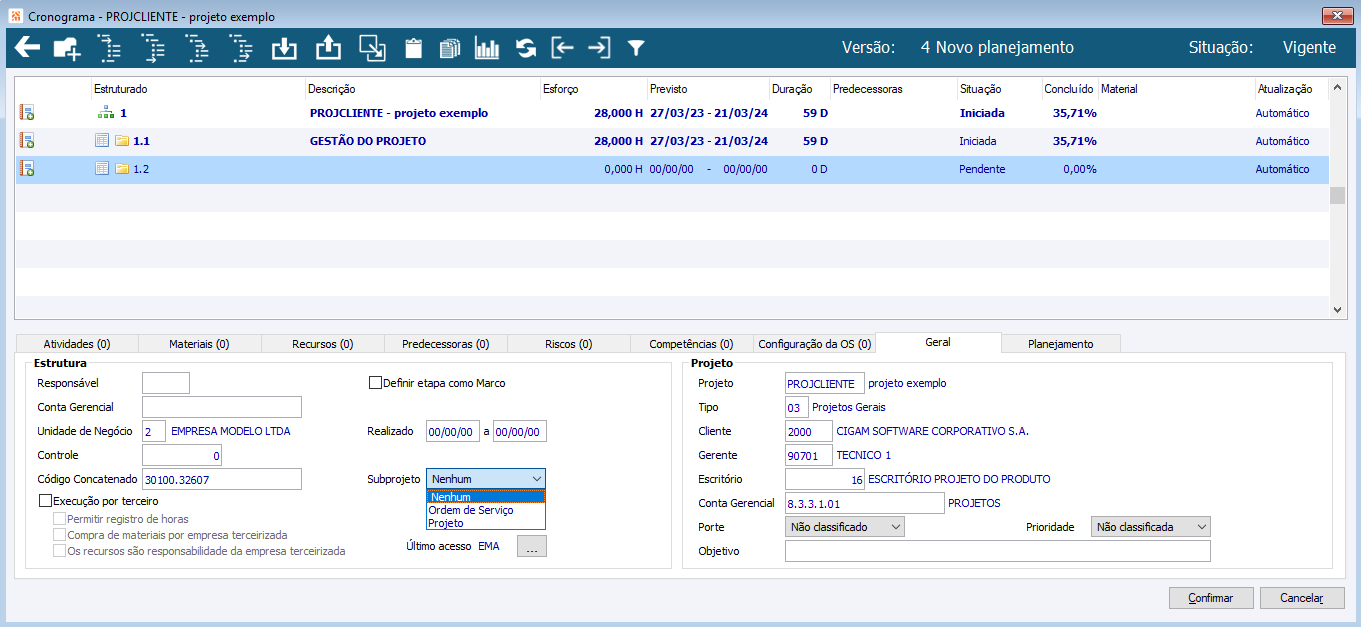Click the grid scrollbar down arrow
This screenshot has height=627, width=1361.
[x=1338, y=311]
